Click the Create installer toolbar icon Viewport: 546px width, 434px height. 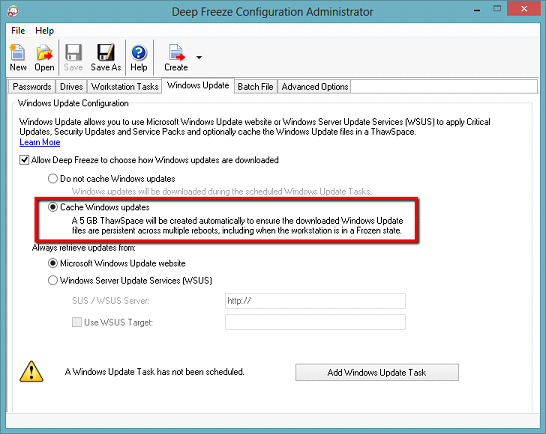[x=176, y=57]
